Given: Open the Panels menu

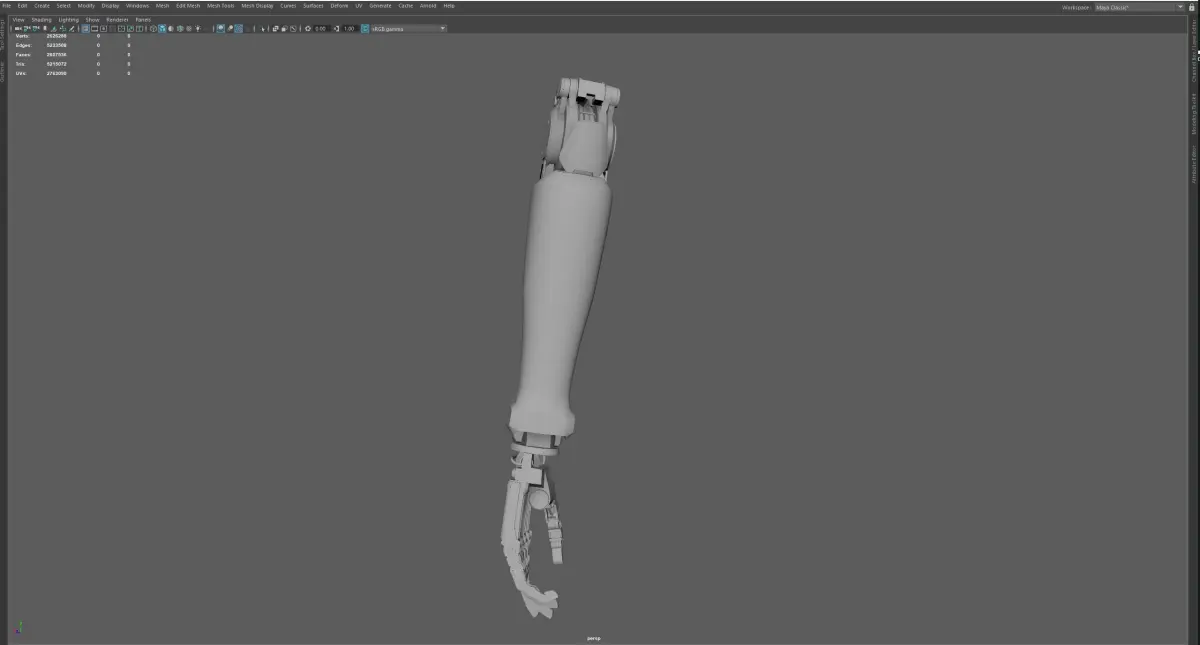Looking at the screenshot, I should (x=143, y=19).
